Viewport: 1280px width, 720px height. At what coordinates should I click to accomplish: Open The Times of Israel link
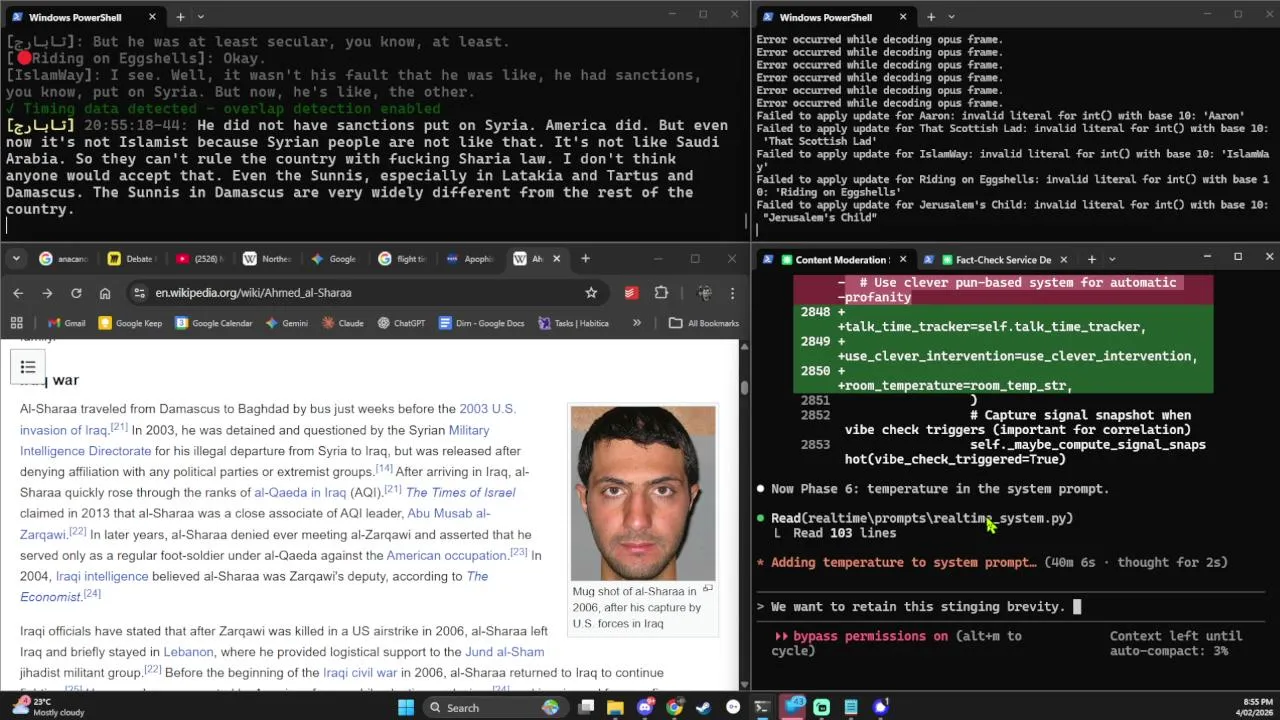coord(460,492)
